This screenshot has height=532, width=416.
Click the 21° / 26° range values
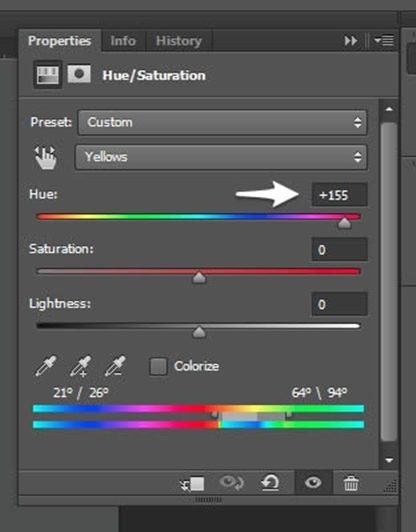(x=81, y=393)
